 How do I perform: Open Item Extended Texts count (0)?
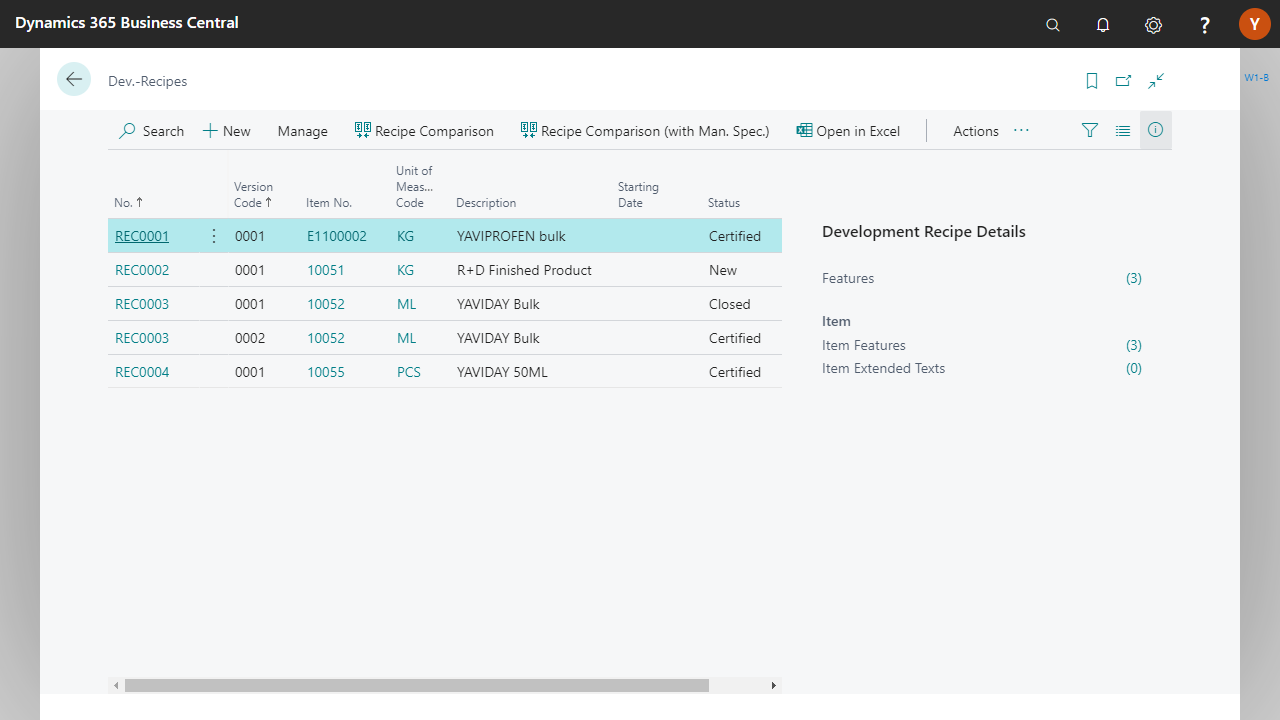point(1134,369)
